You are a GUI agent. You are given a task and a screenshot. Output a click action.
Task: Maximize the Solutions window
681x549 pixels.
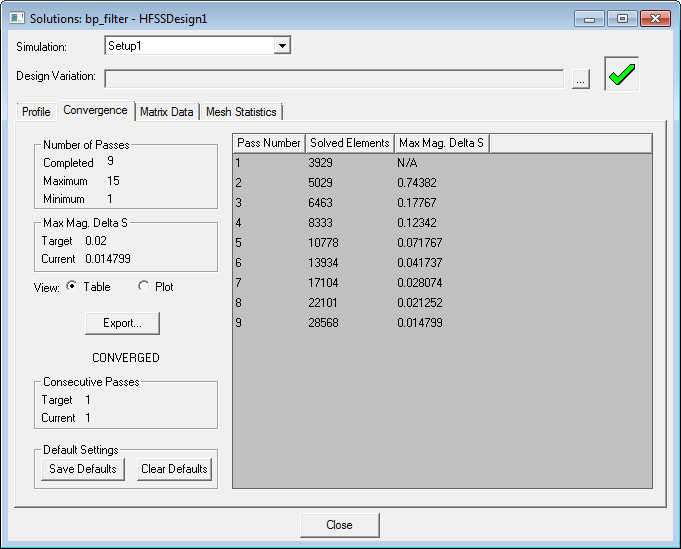click(x=622, y=18)
